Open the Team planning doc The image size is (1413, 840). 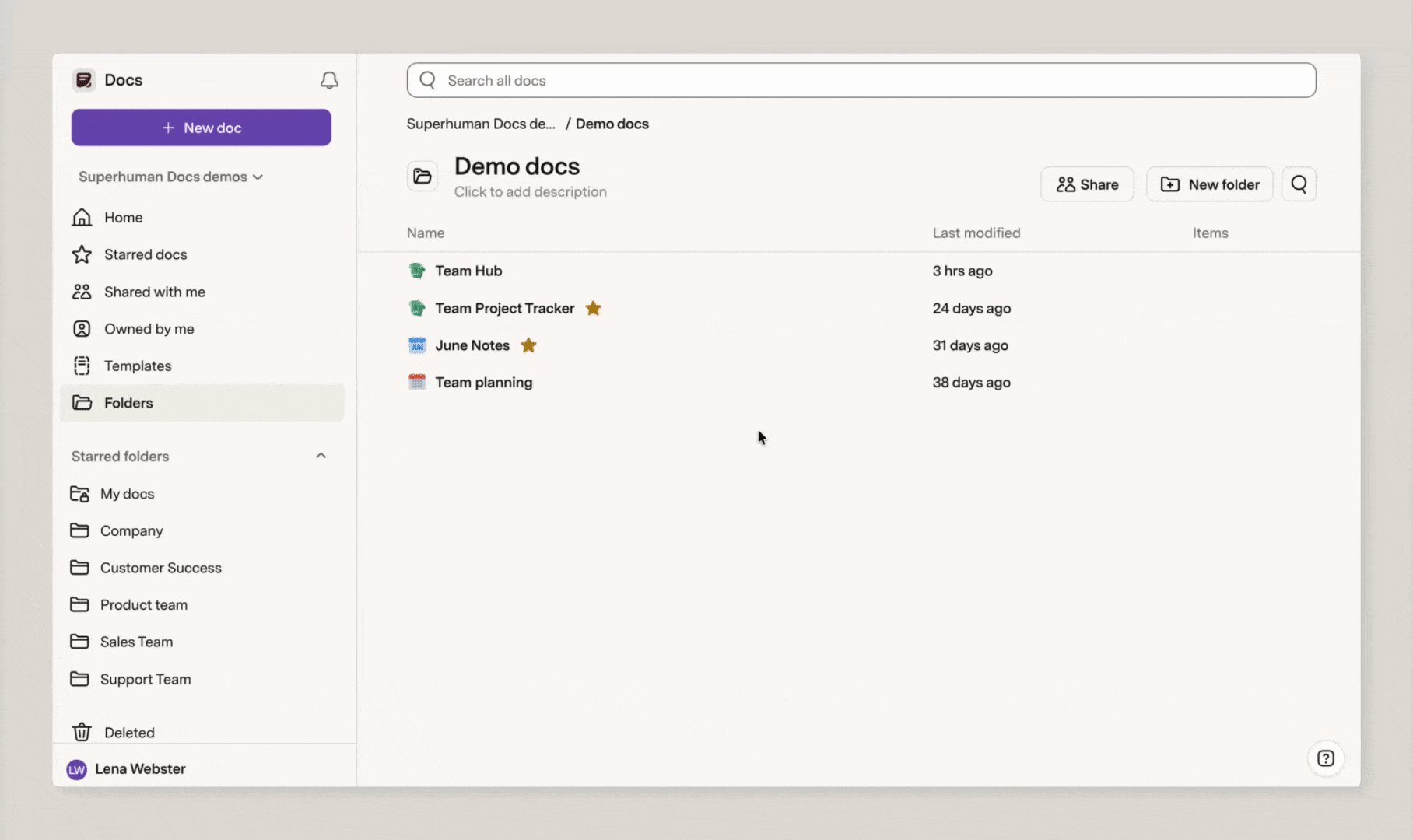(484, 382)
